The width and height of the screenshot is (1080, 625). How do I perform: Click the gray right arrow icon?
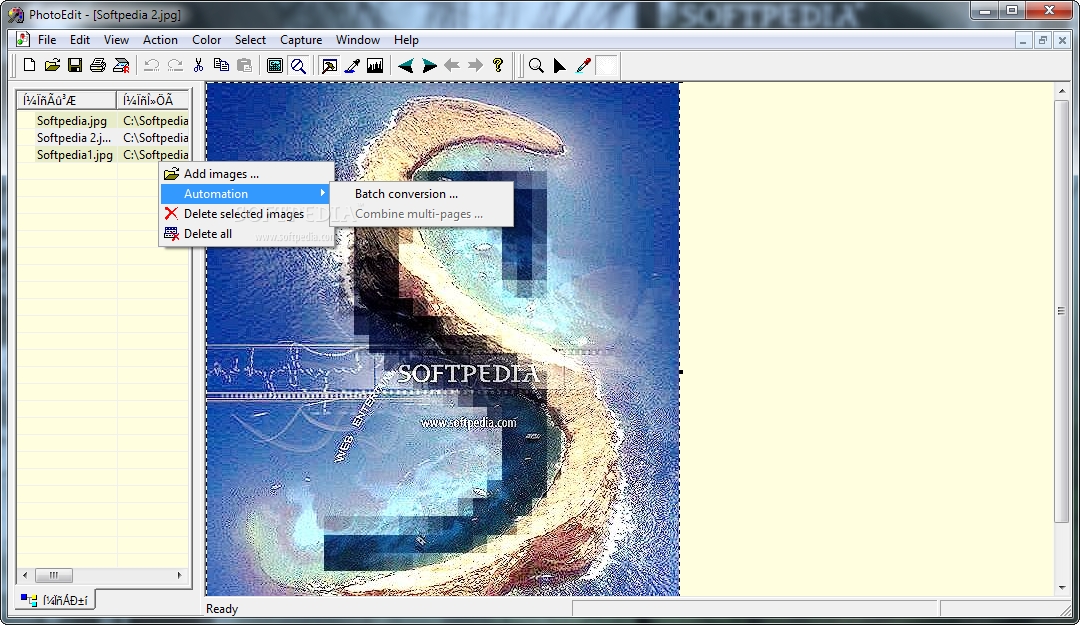[x=475, y=65]
